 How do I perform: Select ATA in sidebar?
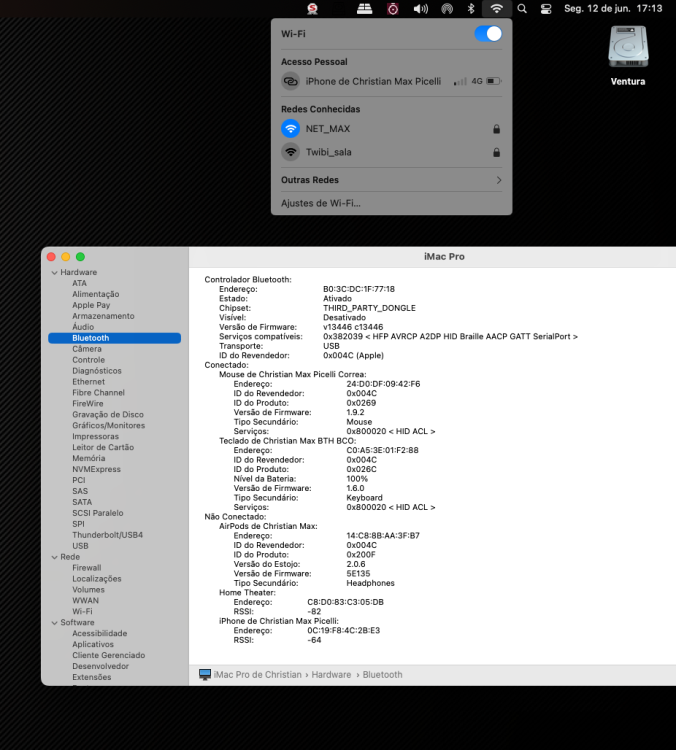(79, 283)
